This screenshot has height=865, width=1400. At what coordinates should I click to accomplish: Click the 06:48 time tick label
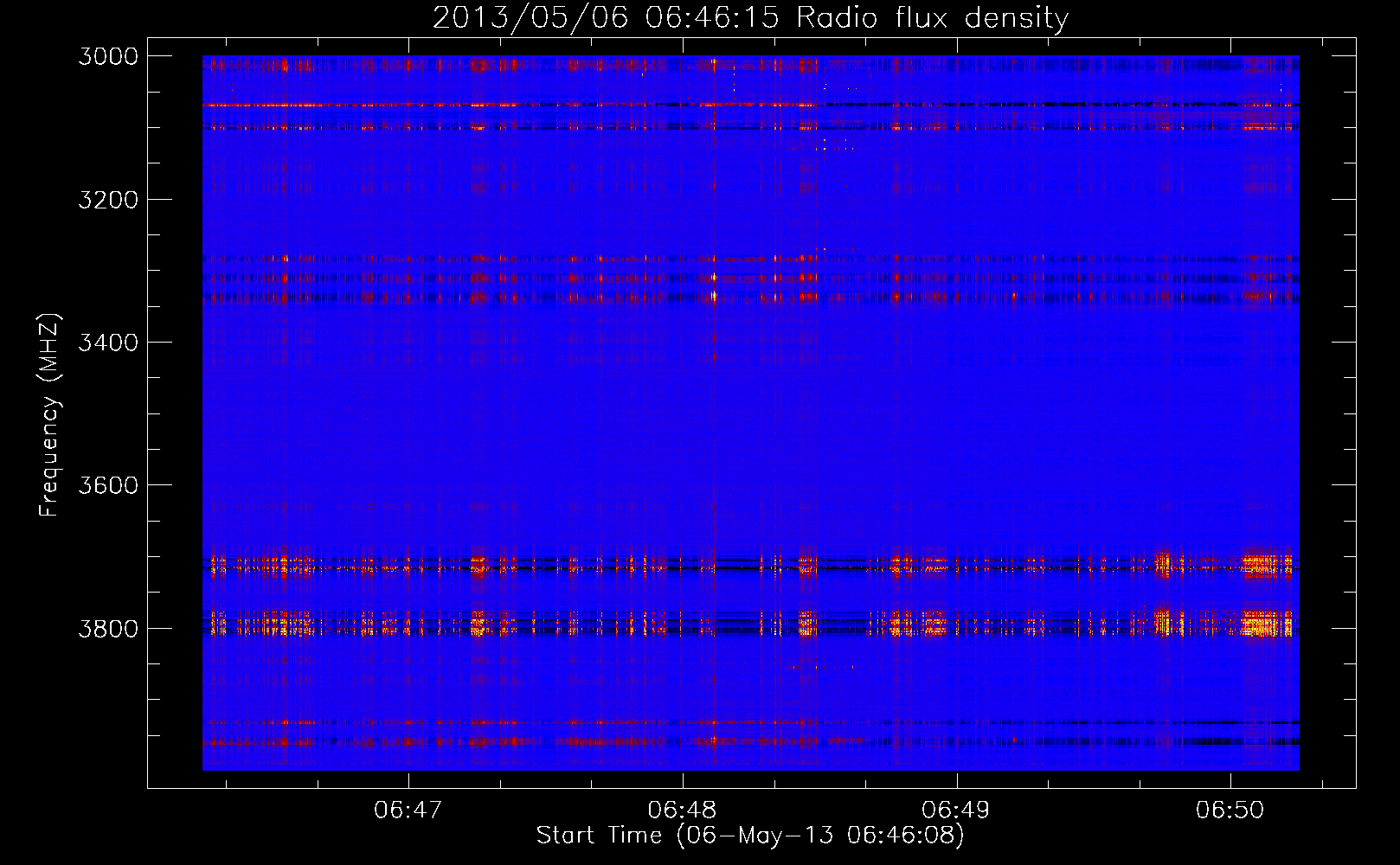pos(682,810)
